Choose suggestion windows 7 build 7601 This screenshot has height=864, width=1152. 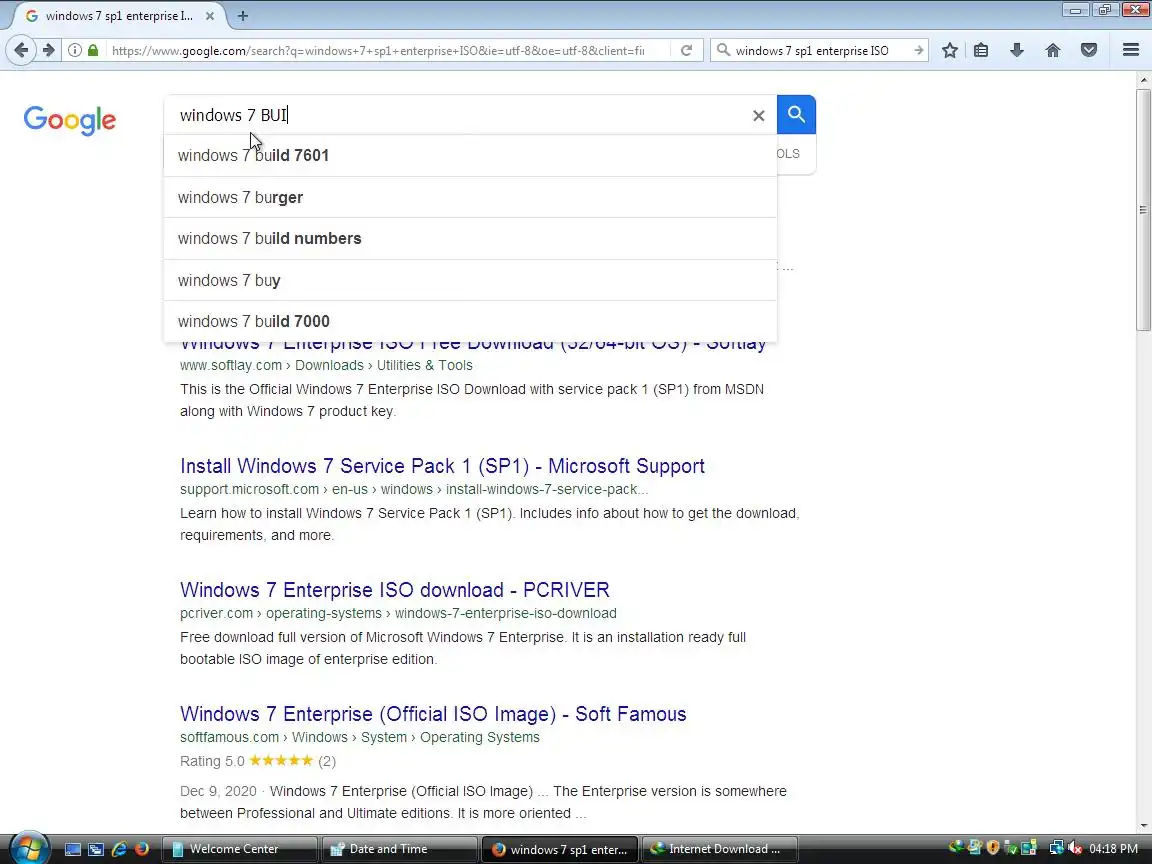click(470, 156)
